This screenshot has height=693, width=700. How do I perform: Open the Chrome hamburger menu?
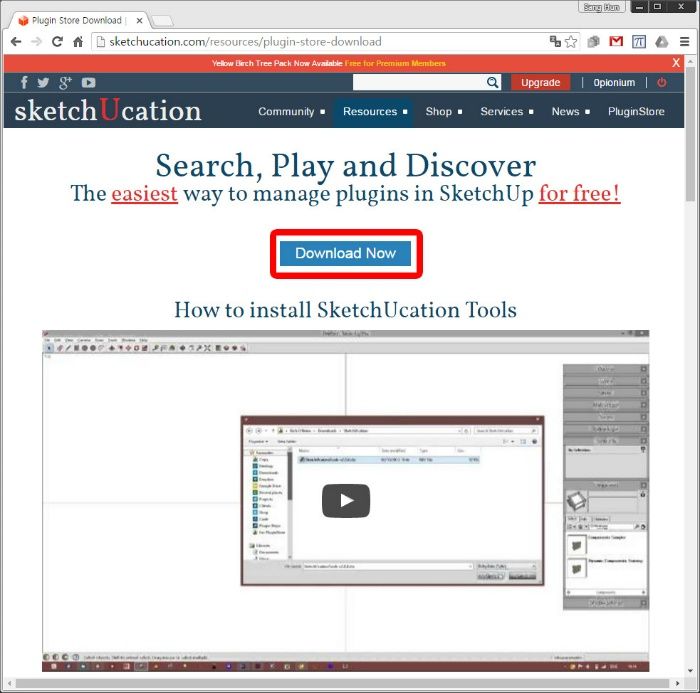(x=684, y=42)
